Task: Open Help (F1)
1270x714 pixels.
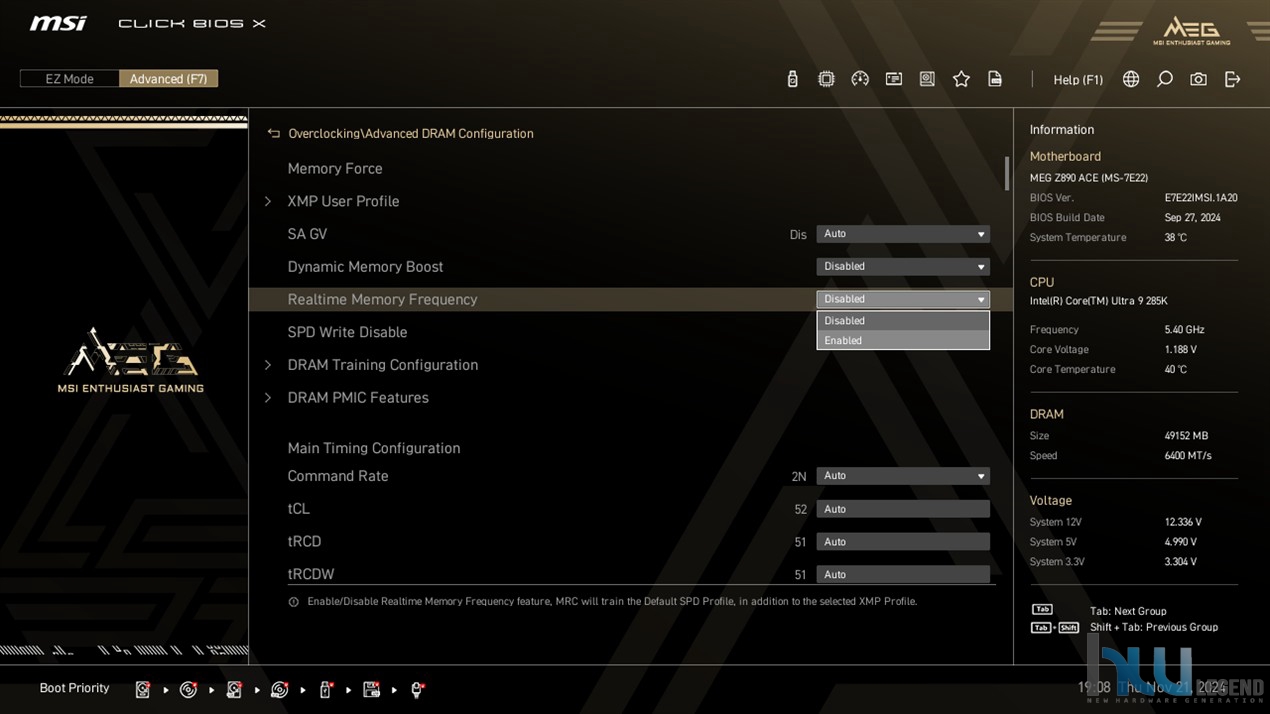Action: [1078, 79]
